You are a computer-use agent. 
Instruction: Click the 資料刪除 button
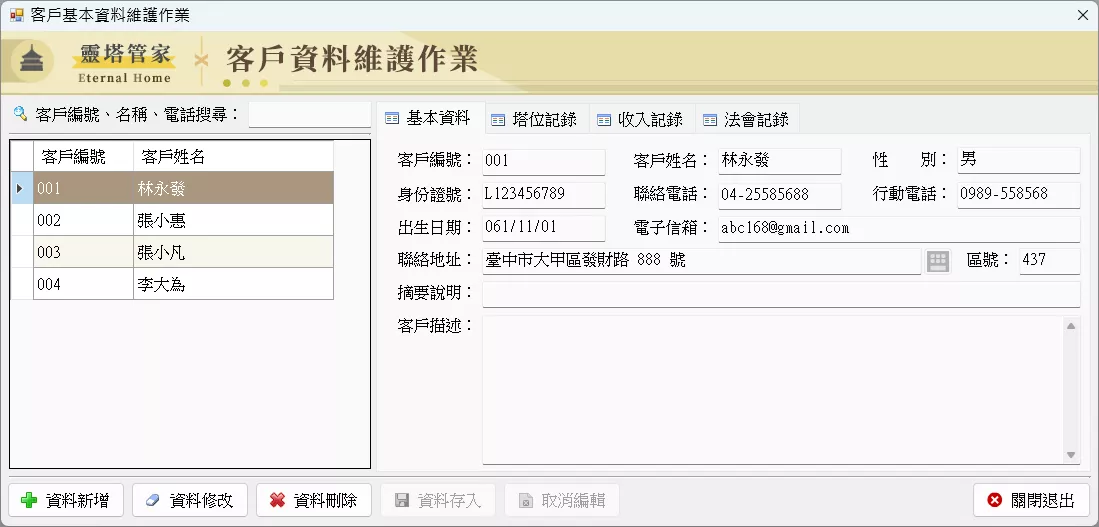click(x=314, y=500)
